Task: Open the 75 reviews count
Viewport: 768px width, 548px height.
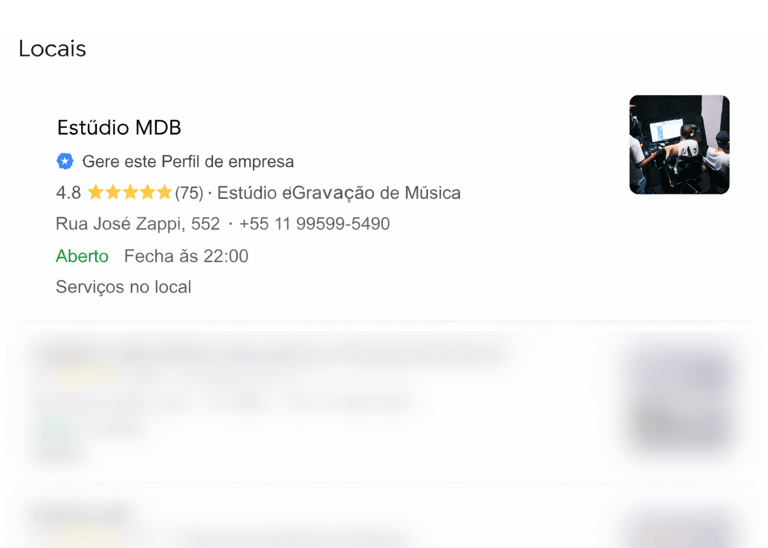Action: pos(189,193)
